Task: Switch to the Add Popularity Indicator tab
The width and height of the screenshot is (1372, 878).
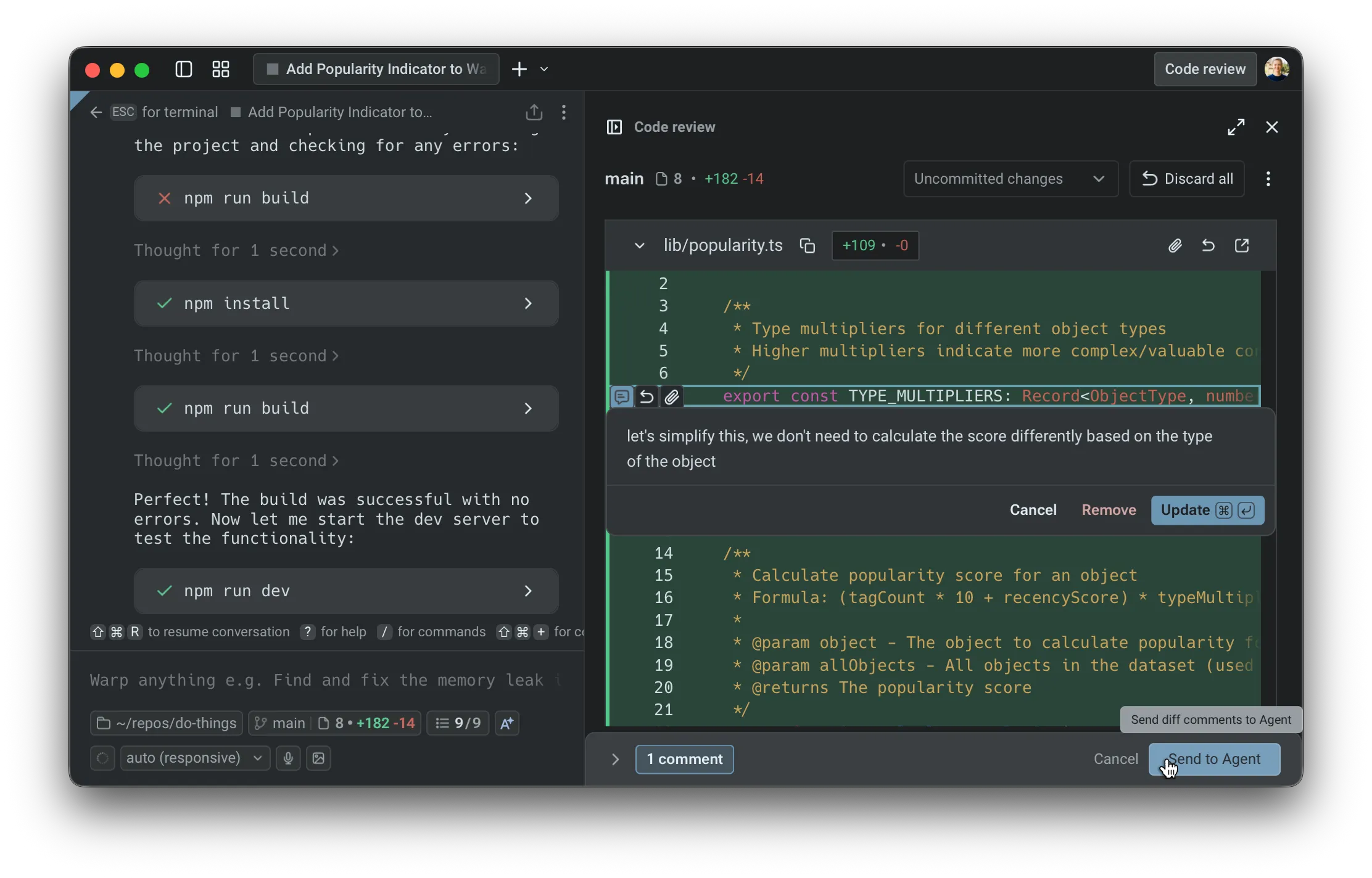Action: point(375,69)
